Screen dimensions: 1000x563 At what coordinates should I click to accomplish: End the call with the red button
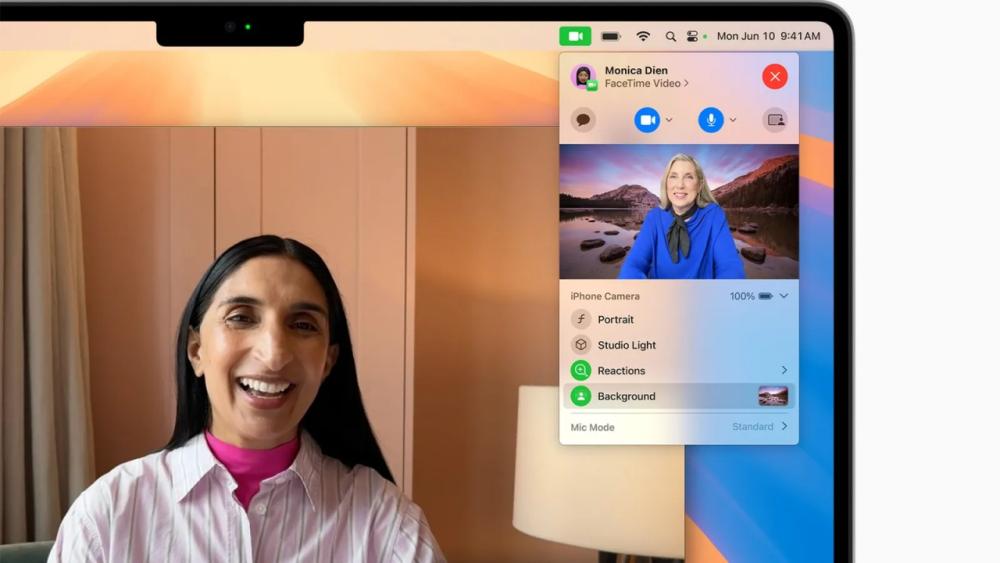pos(775,77)
